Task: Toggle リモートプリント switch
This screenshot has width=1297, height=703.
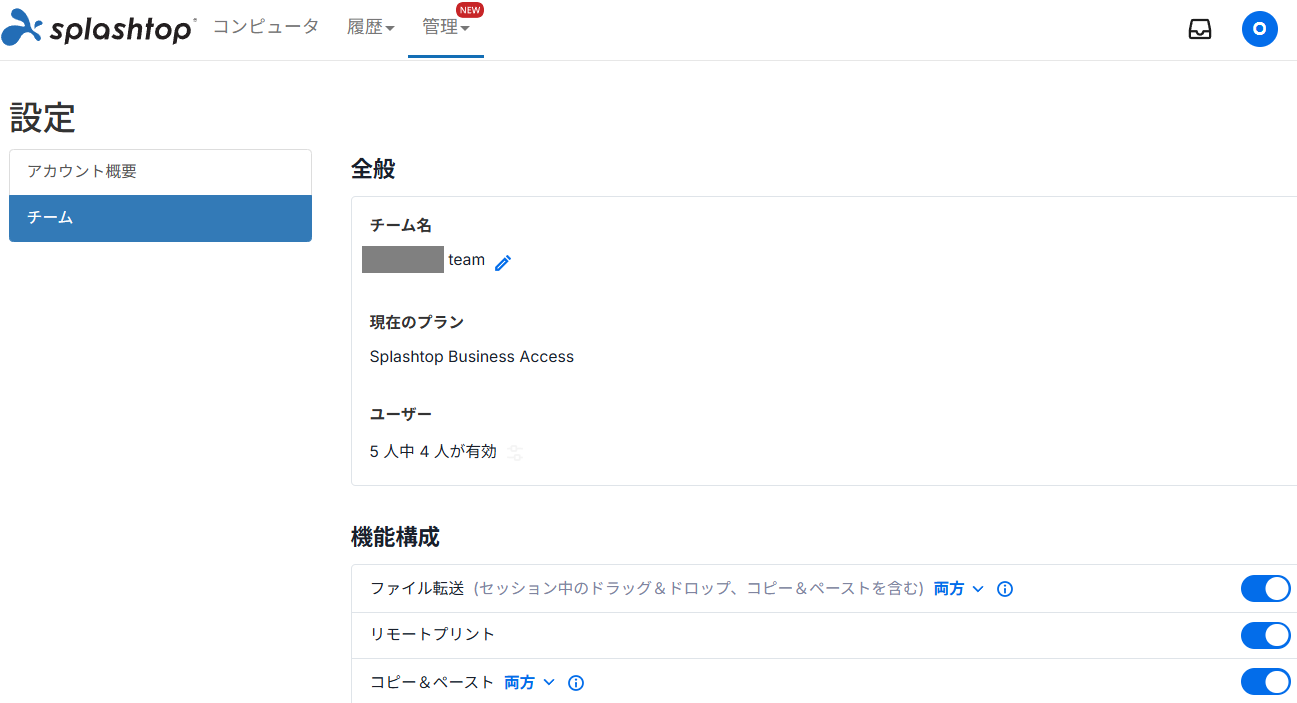Action: (1266, 635)
